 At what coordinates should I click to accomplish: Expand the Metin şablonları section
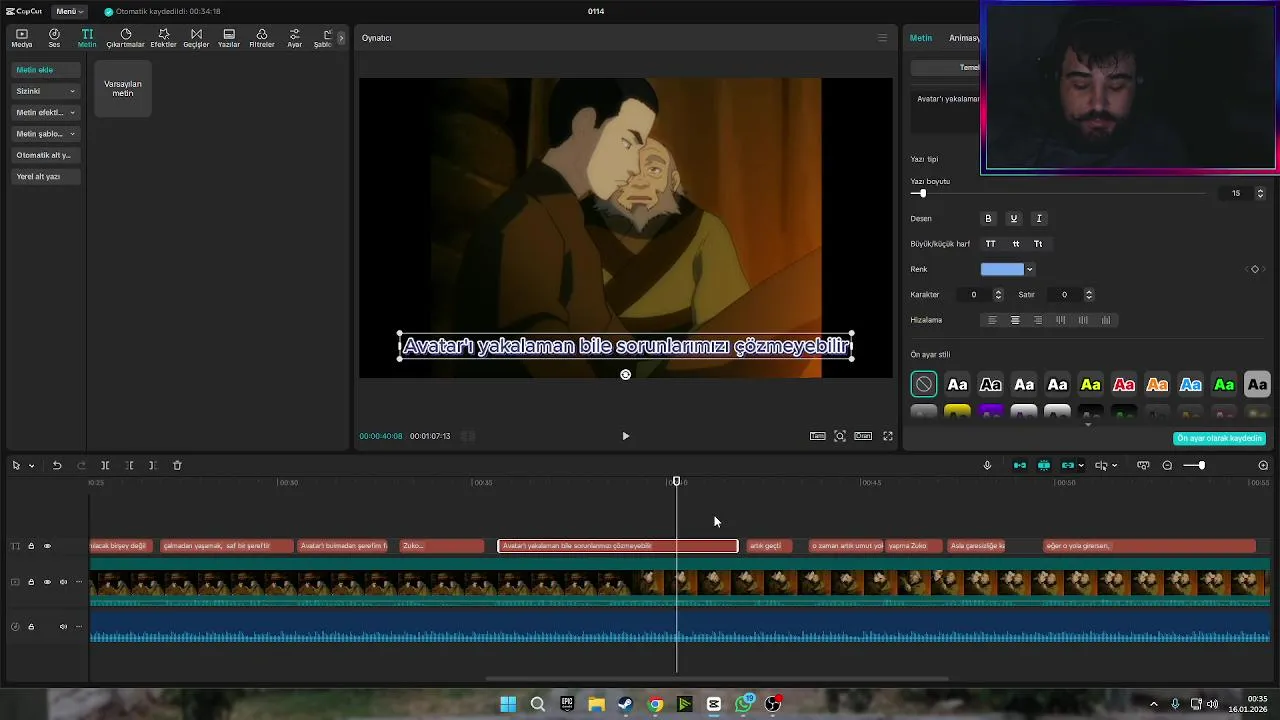[x=46, y=133]
